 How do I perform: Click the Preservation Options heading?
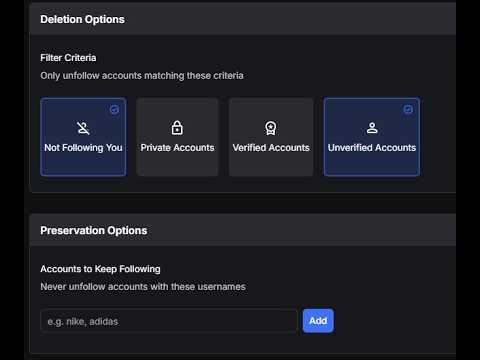[x=94, y=230]
